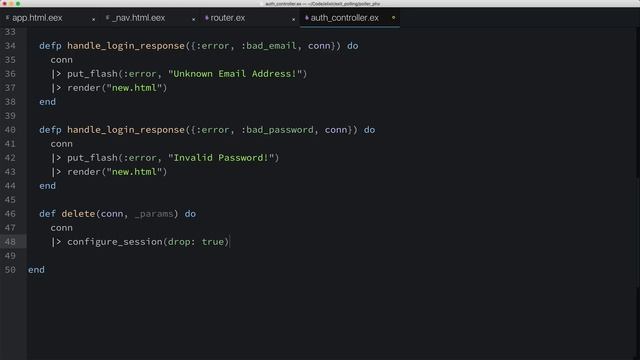
Task: Close the _nav.html.eex tab
Action: pyautogui.click(x=193, y=19)
